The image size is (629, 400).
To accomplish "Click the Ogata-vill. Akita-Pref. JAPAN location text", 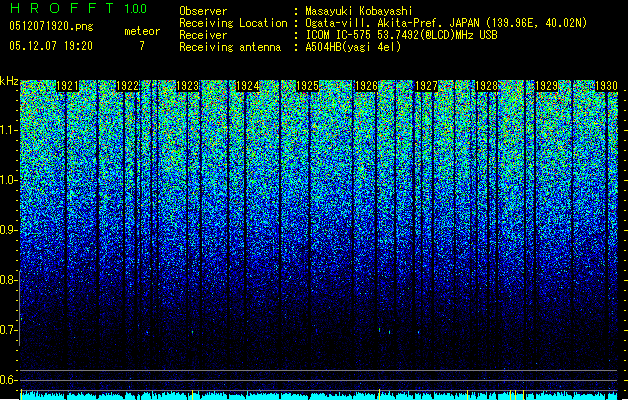I will (x=446, y=23).
